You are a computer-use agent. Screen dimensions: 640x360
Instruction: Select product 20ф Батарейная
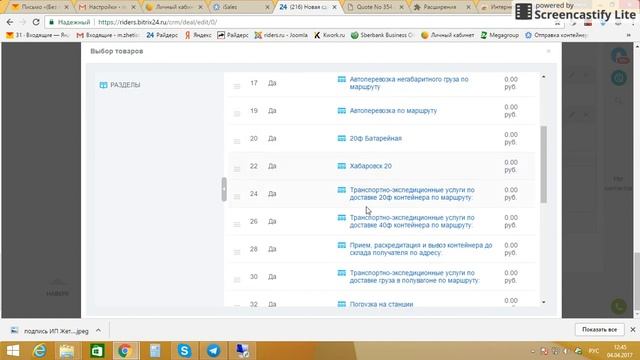pos(376,138)
